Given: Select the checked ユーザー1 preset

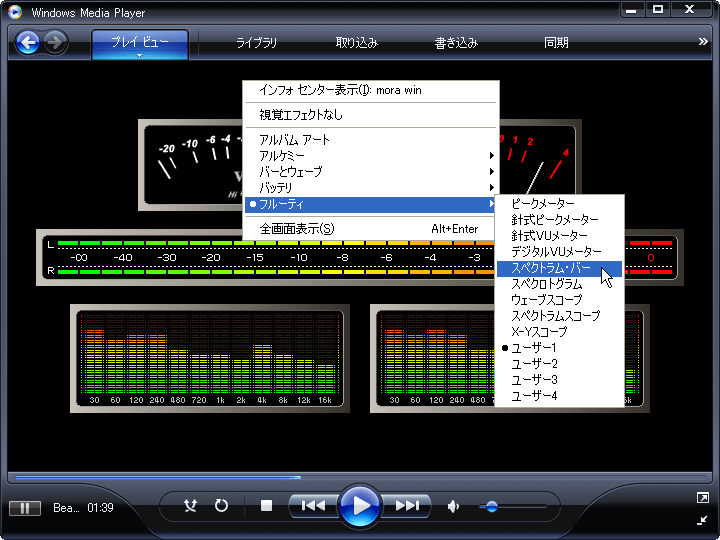Looking at the screenshot, I should click(x=559, y=348).
